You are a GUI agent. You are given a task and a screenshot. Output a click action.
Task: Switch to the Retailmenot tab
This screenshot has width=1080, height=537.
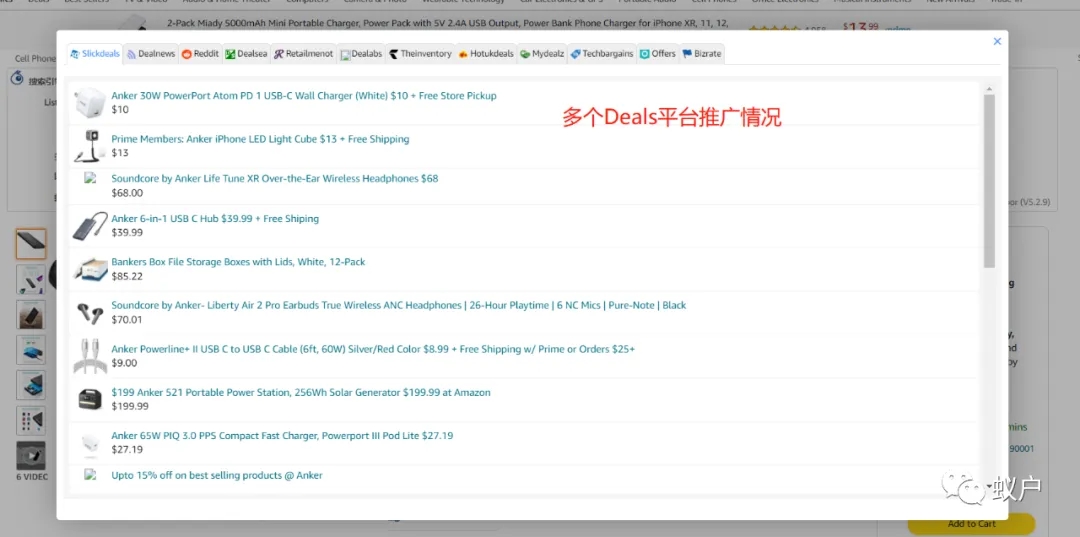click(x=303, y=54)
